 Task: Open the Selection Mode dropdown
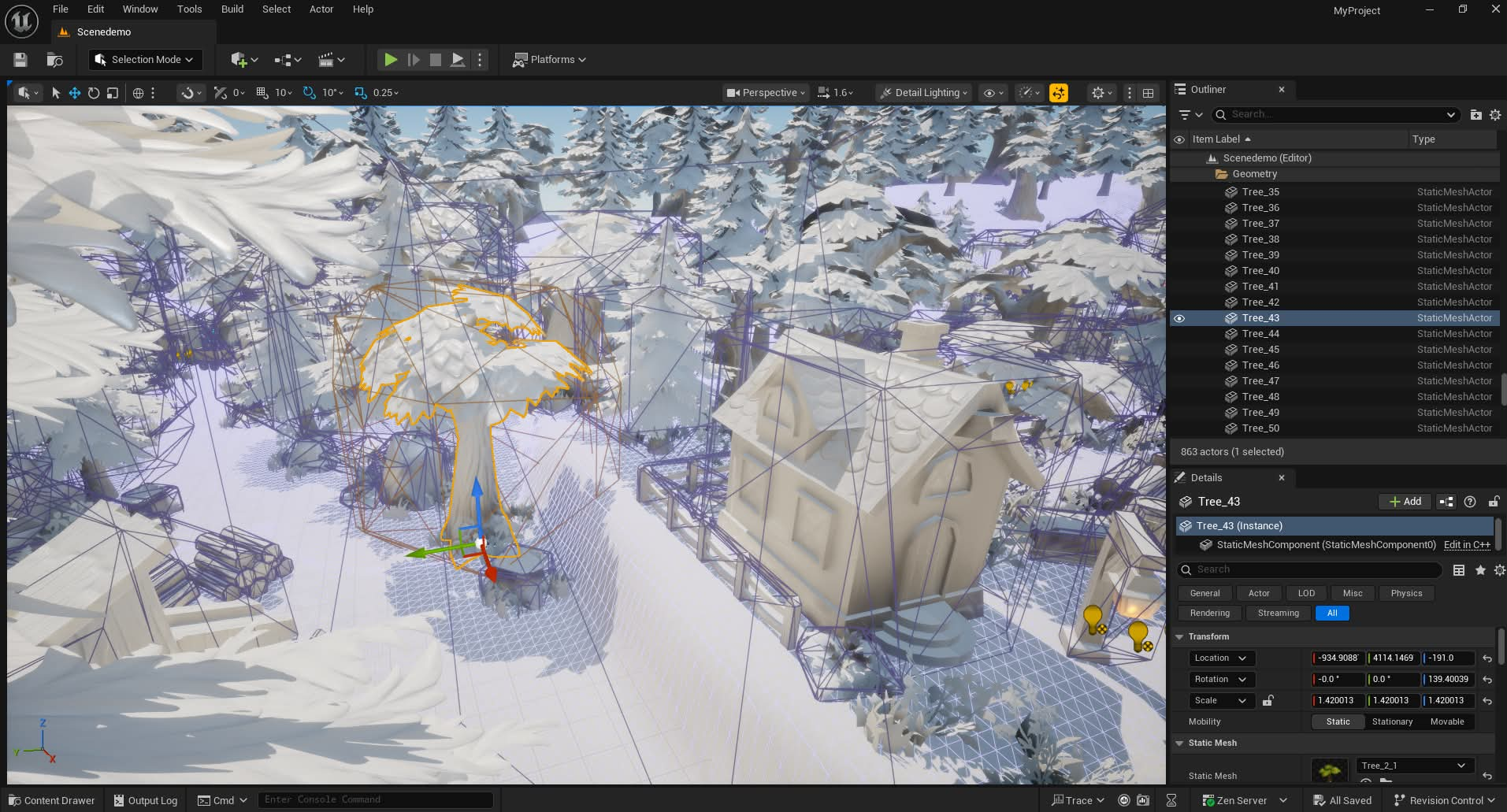pyautogui.click(x=145, y=60)
